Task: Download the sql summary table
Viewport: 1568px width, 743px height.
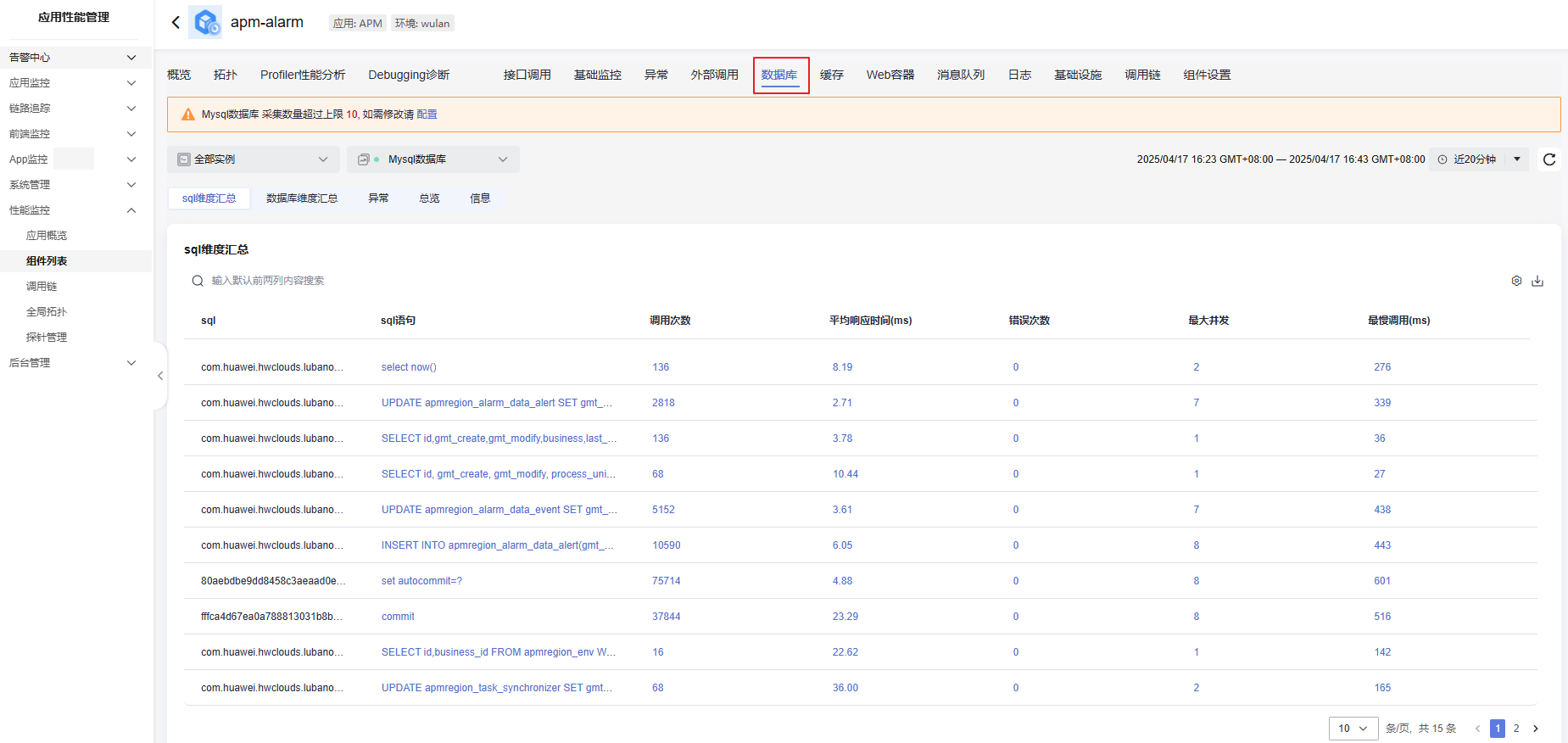Action: pyautogui.click(x=1537, y=281)
